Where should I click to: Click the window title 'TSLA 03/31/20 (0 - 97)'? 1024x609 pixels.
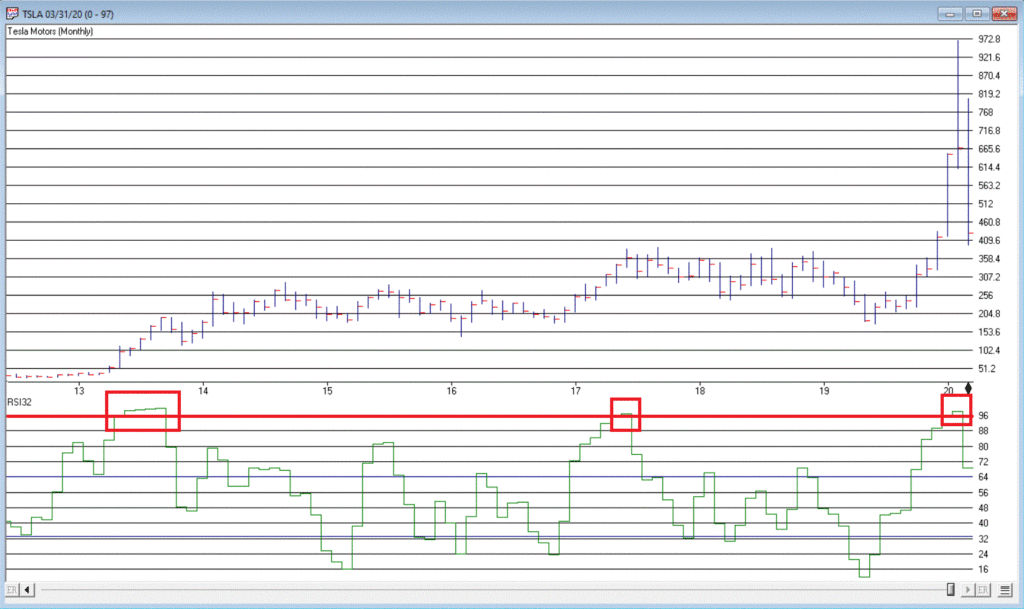point(68,14)
